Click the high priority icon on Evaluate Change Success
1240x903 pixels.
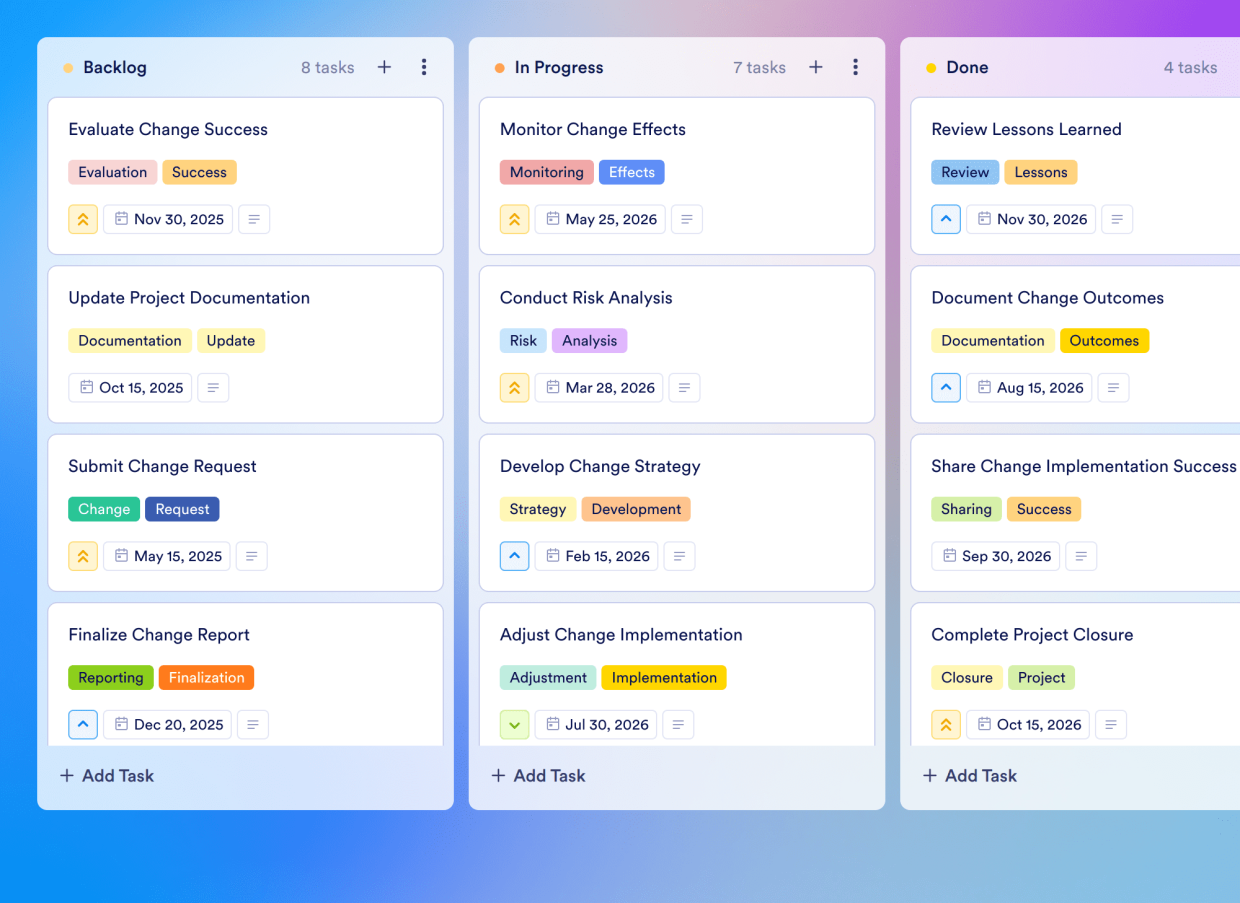83,219
